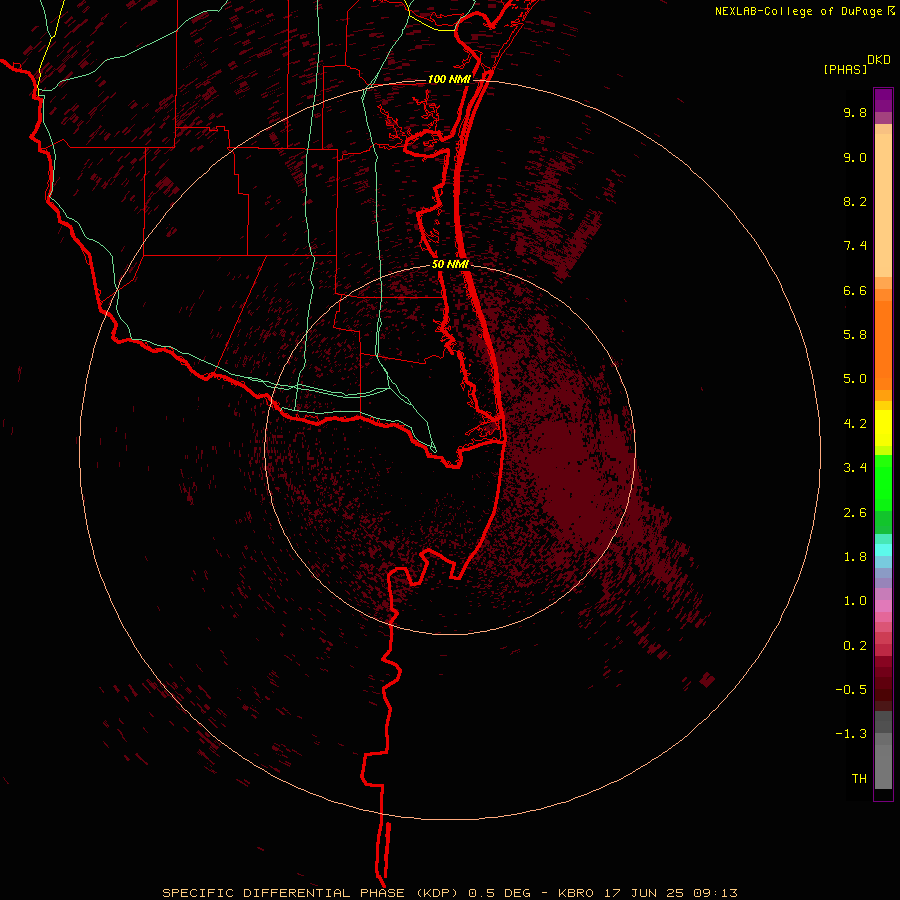Click the NEXLAB-College of DuPage label
The image size is (900, 900).
pos(800,11)
